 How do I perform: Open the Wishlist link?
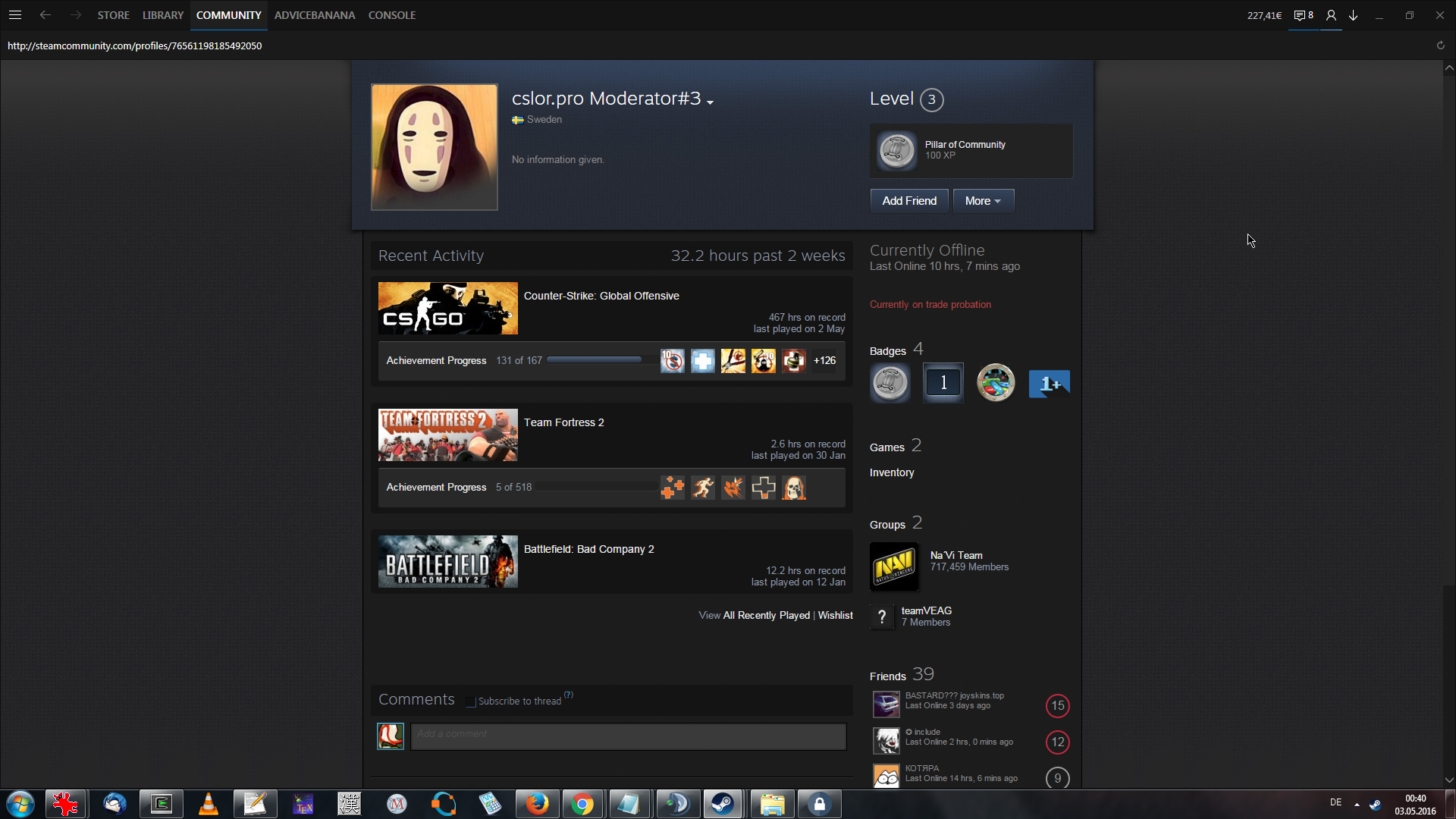coord(835,616)
